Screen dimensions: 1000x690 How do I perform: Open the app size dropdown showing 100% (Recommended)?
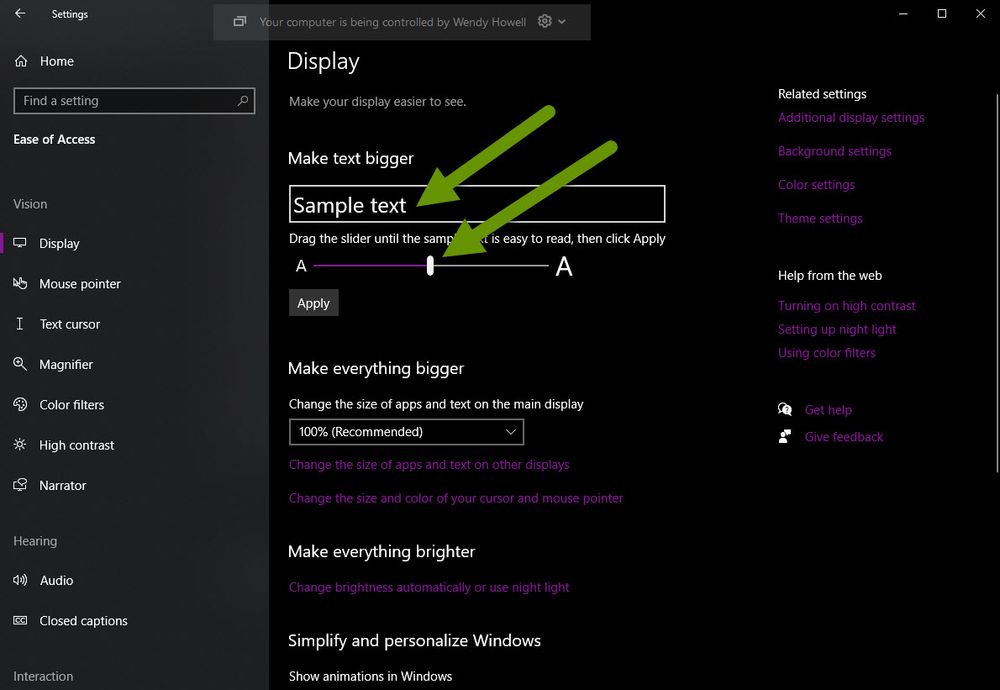406,431
